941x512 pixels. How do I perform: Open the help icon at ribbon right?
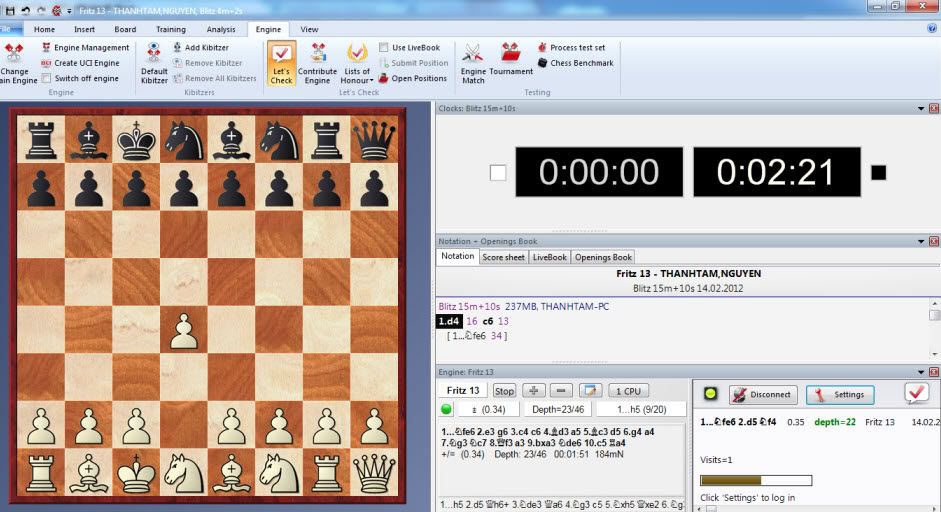(932, 28)
